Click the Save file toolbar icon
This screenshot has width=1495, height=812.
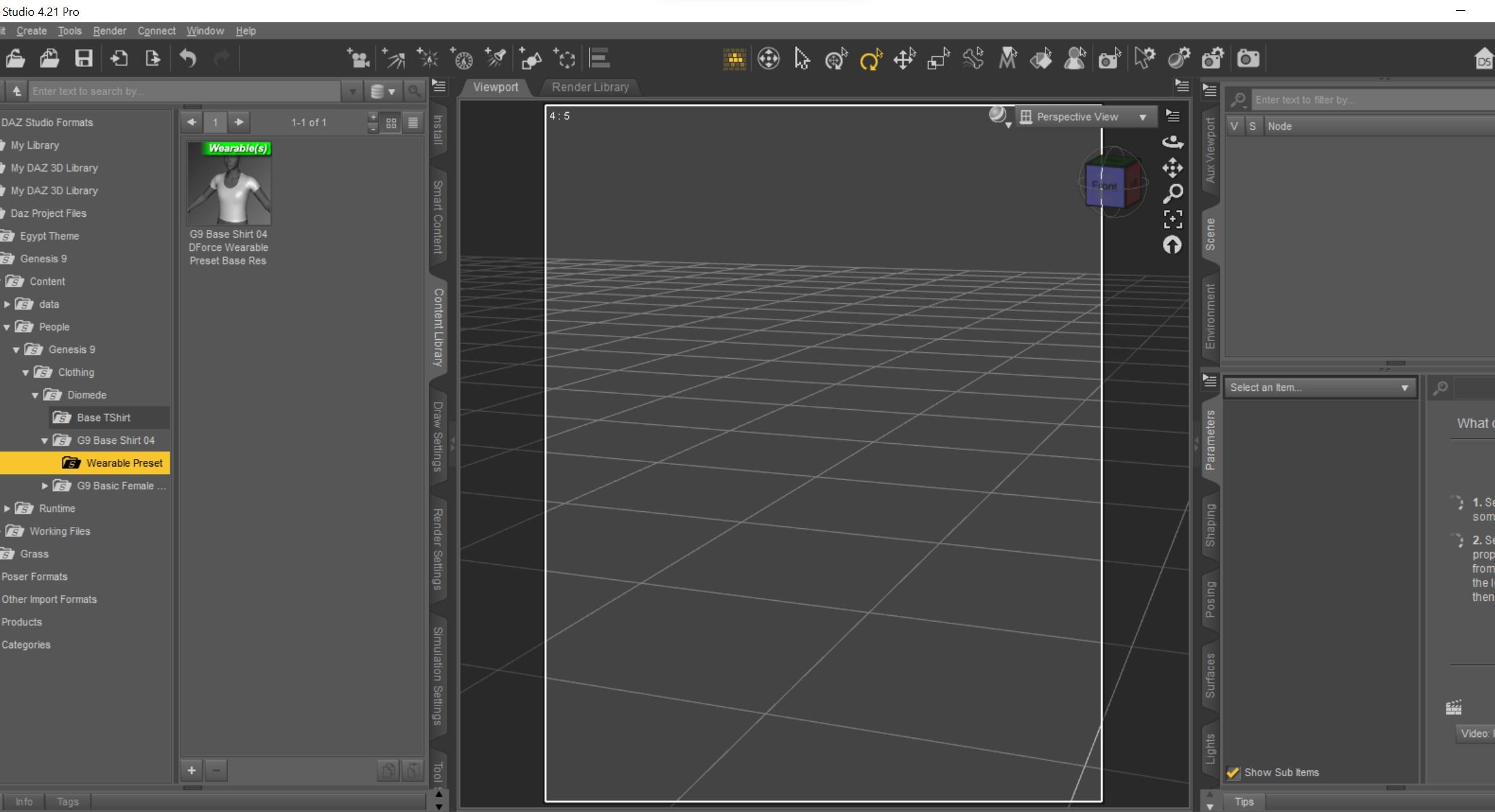[83, 59]
